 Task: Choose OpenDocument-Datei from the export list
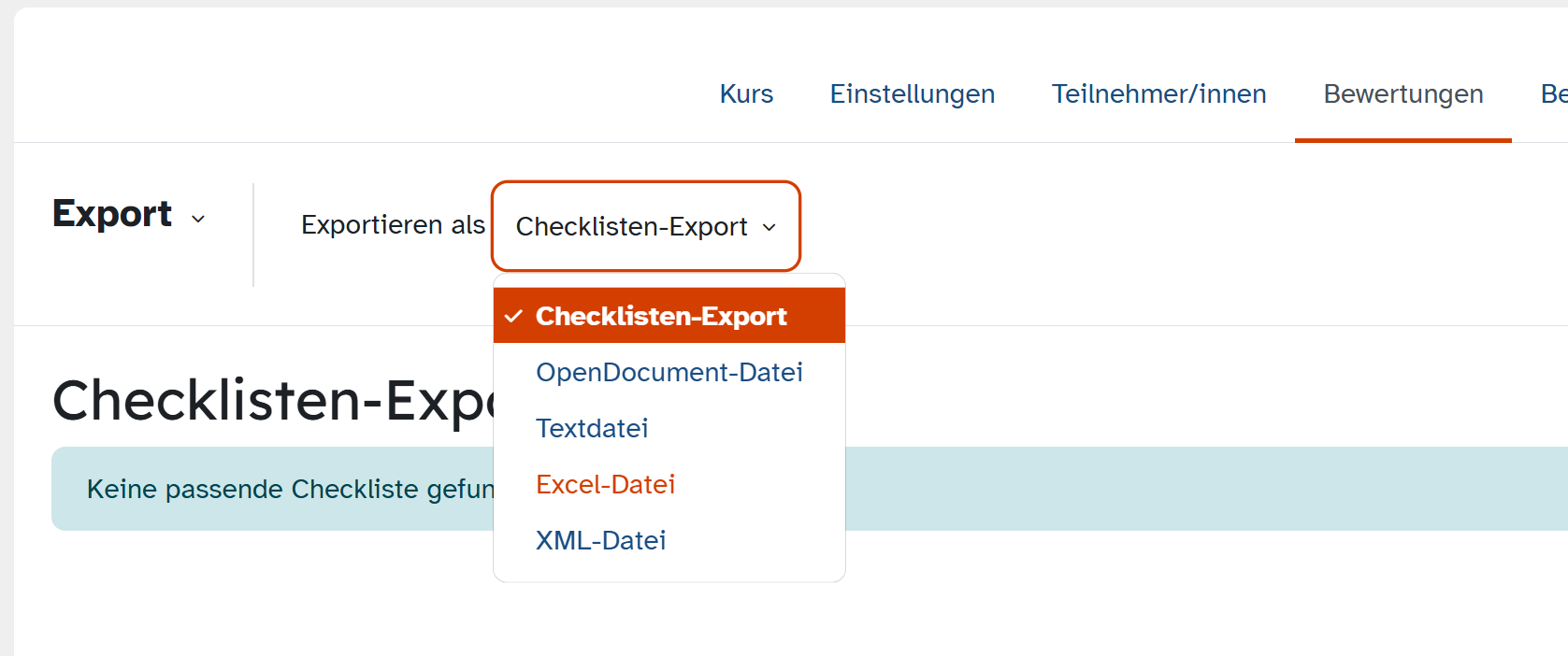669,372
